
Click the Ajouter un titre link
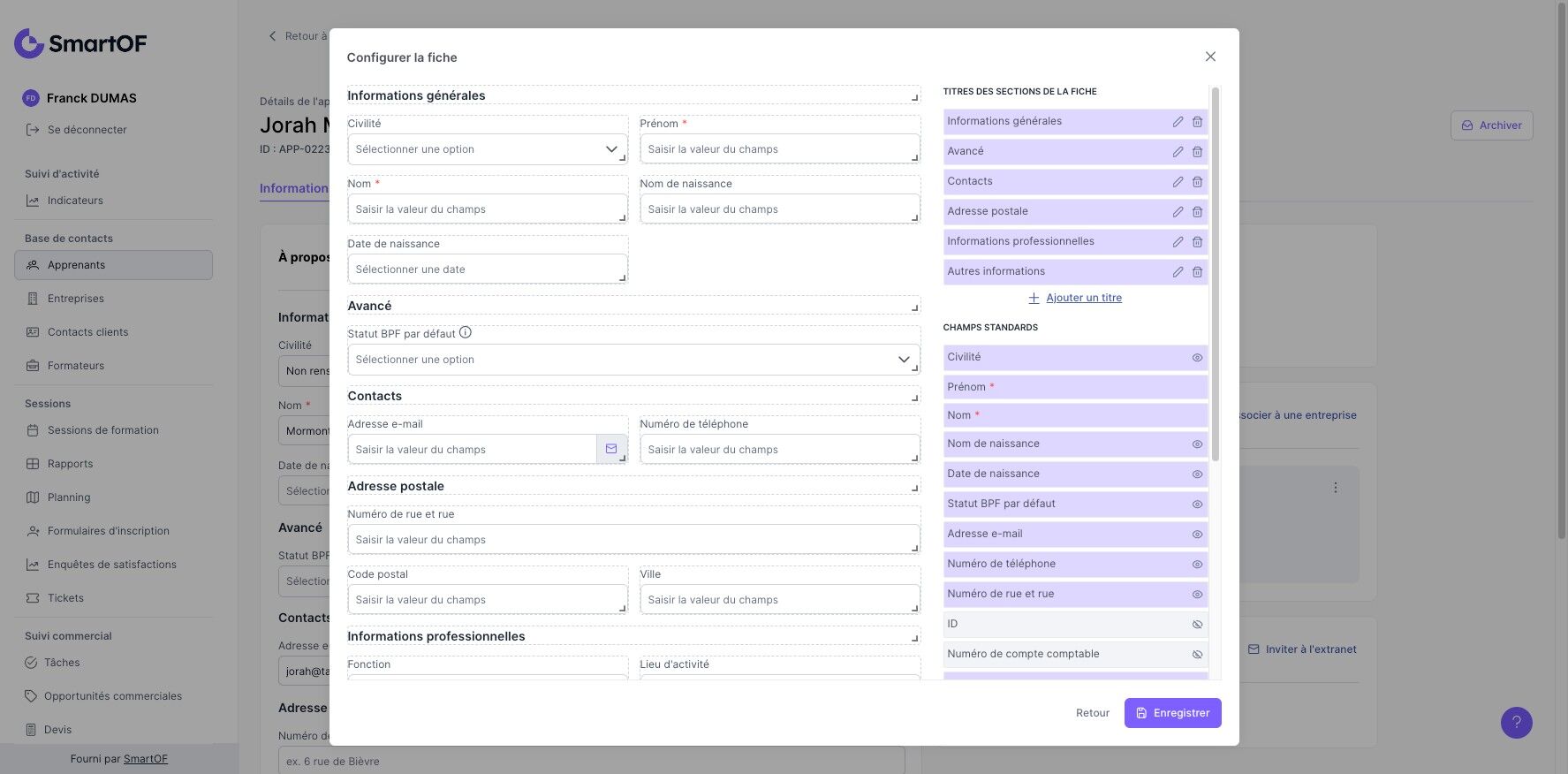pos(1083,298)
